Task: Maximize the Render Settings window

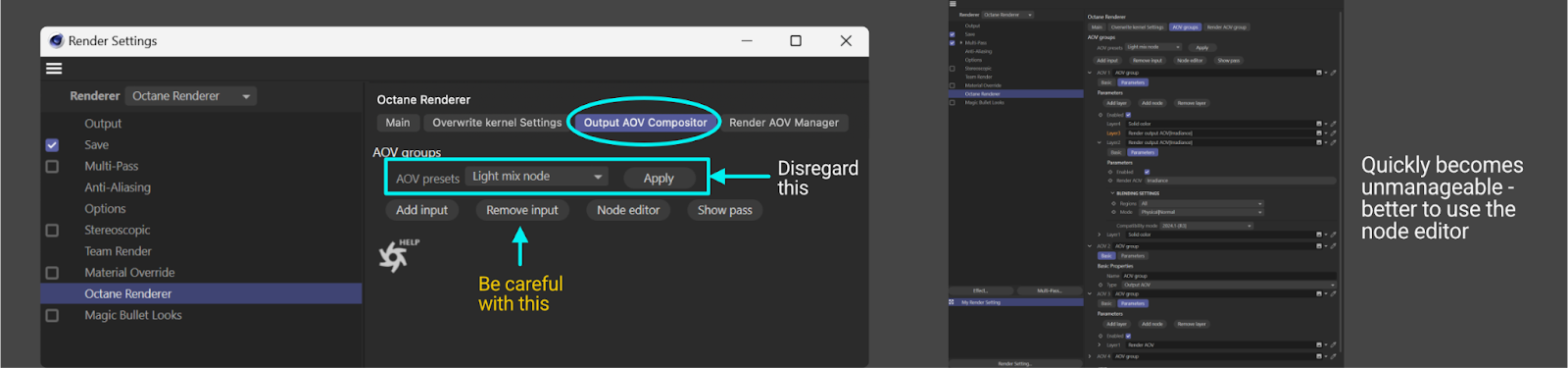Action: point(796,40)
